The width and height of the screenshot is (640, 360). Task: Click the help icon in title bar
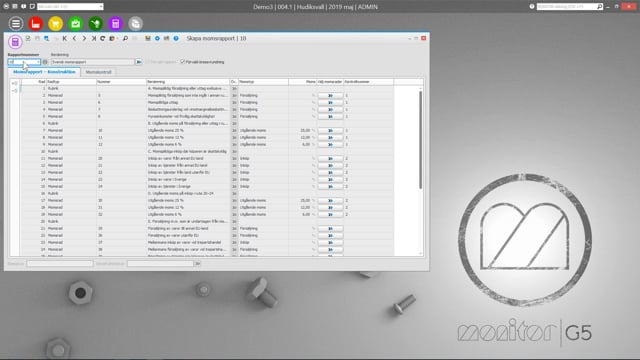[532, 7]
